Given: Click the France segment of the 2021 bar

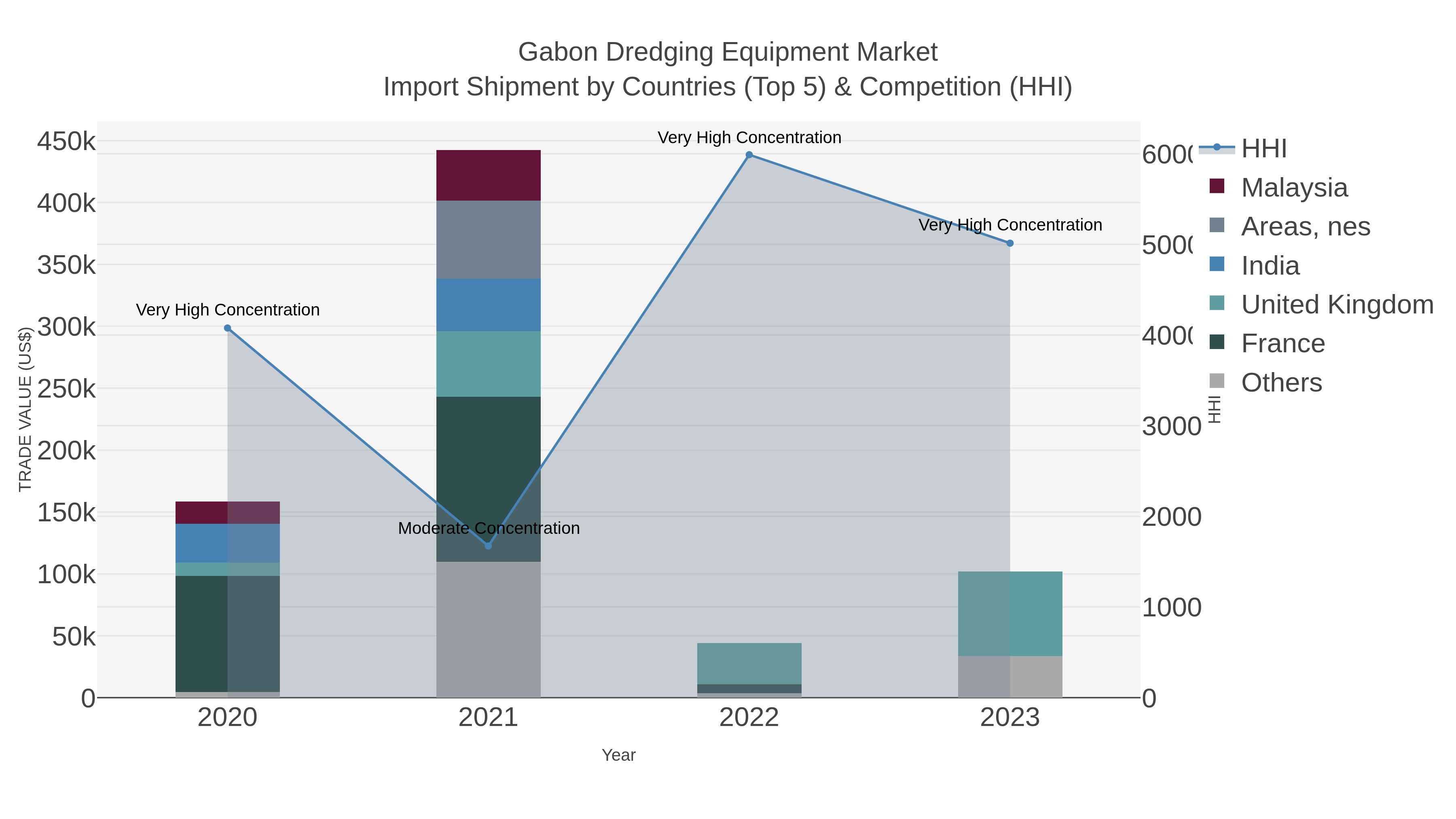Looking at the screenshot, I should click(x=488, y=479).
